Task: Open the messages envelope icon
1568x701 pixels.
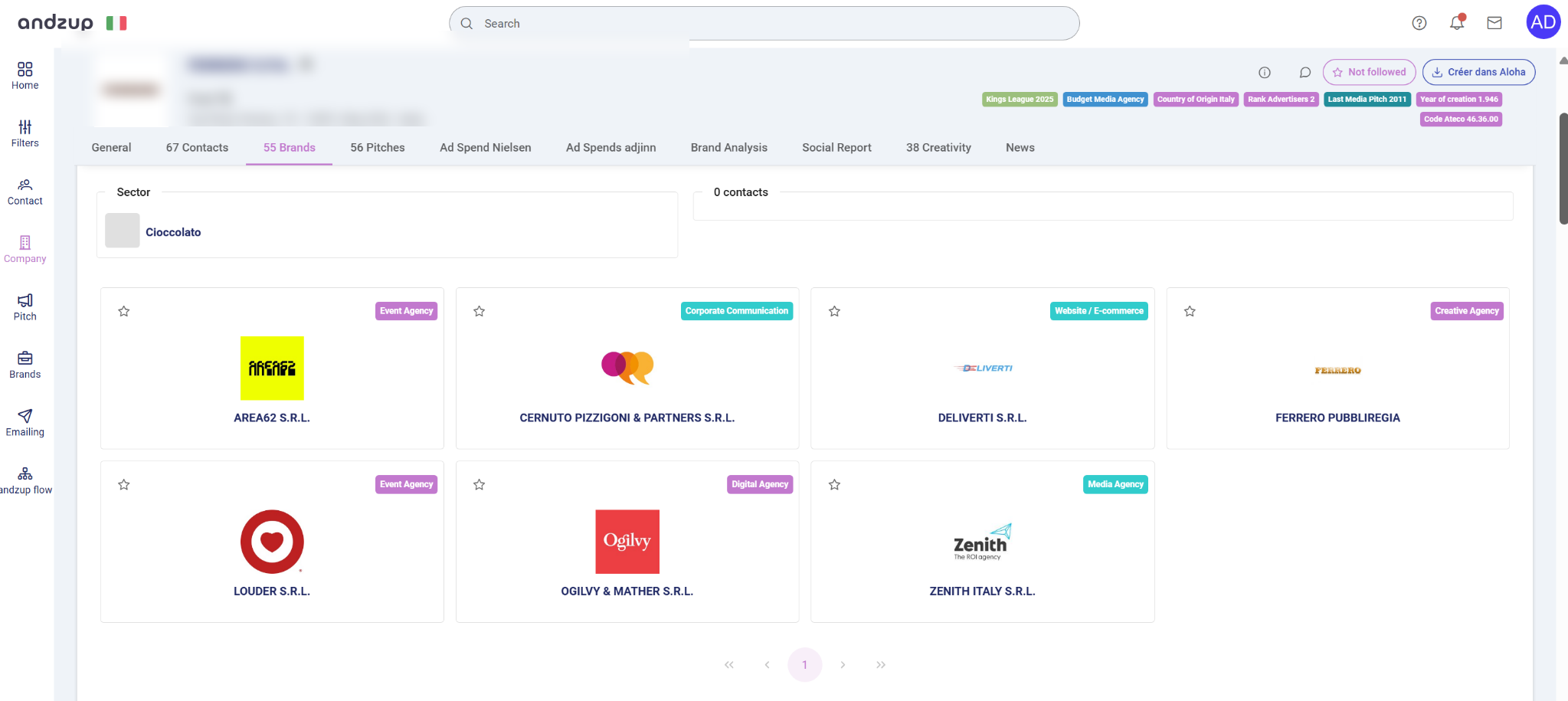Action: pyautogui.click(x=1494, y=23)
